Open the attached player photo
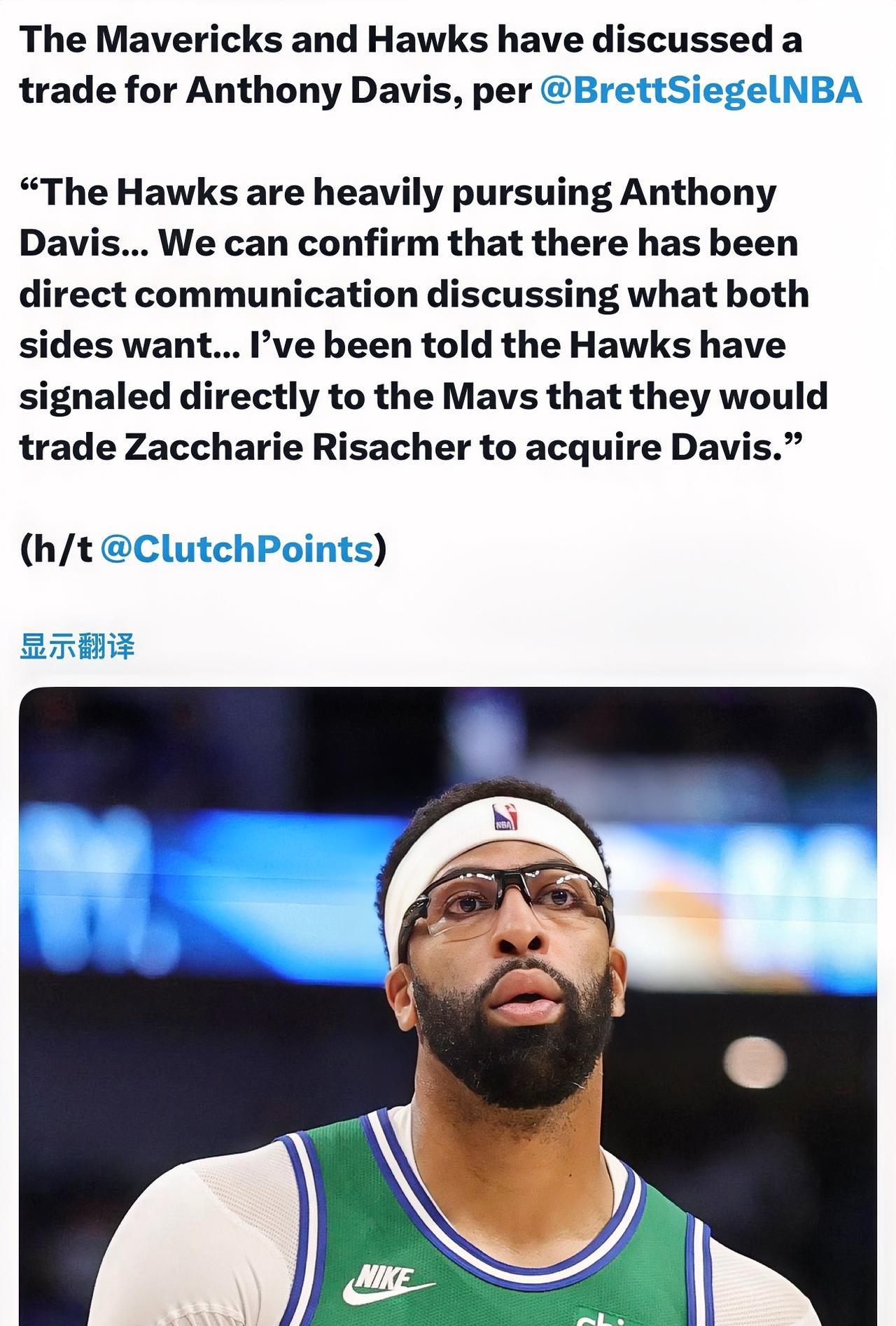 point(448,1006)
